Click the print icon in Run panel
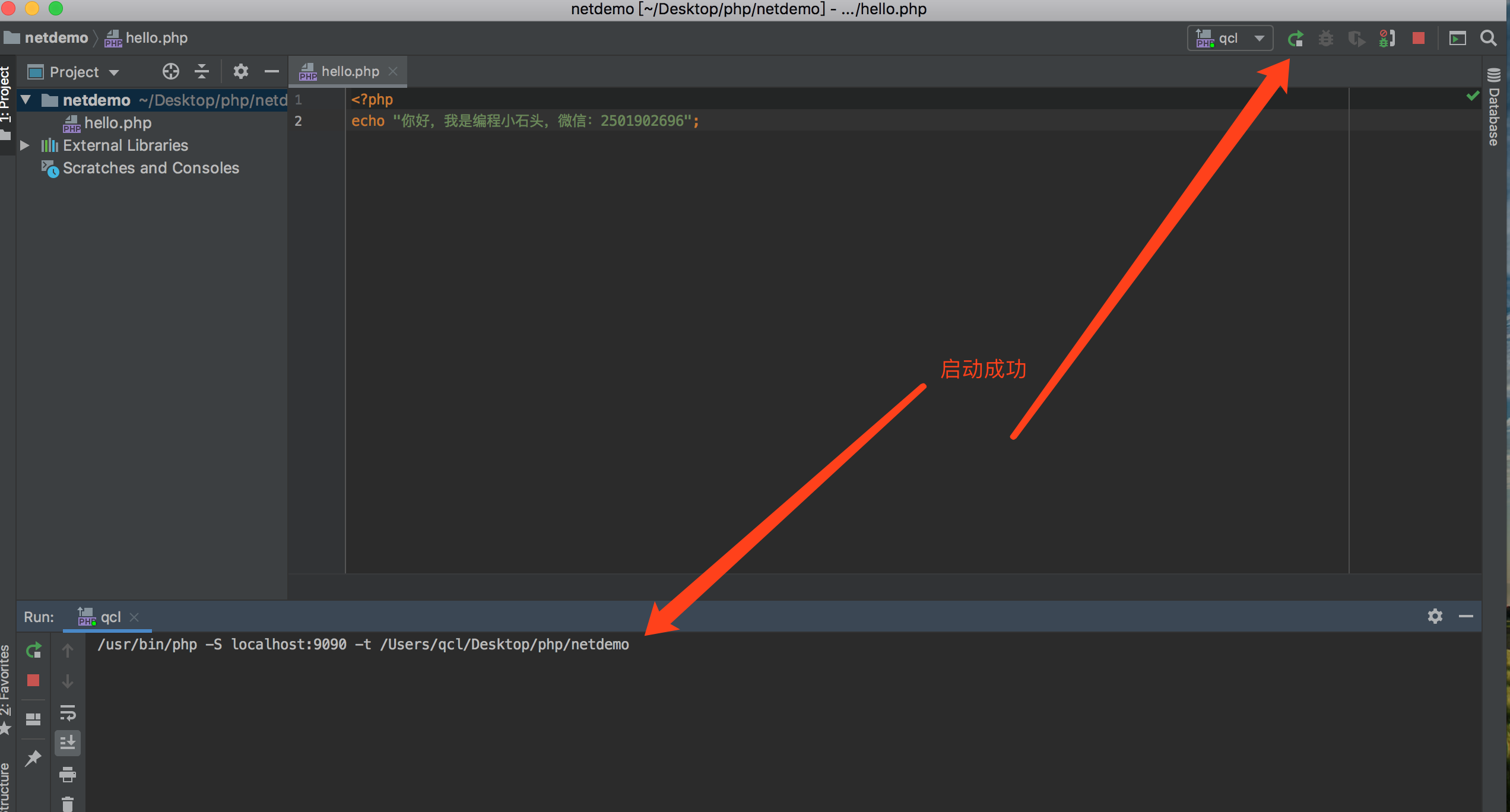 point(68,774)
